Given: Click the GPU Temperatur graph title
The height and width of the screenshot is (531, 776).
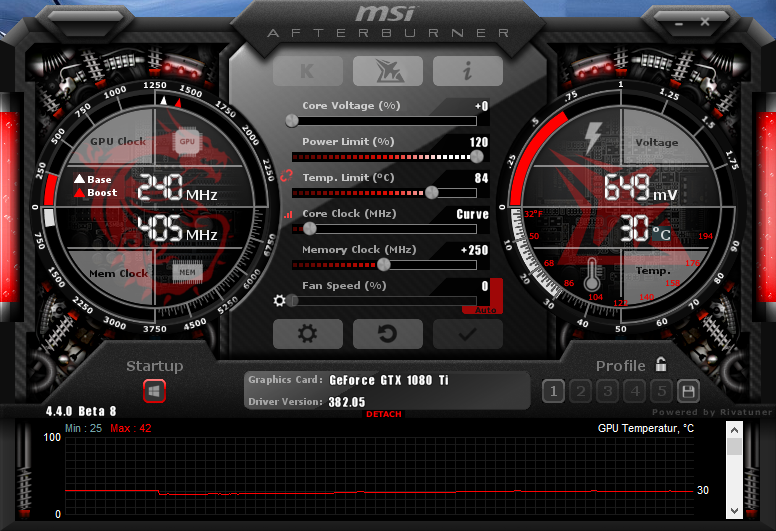Looking at the screenshot, I should pos(645,428).
